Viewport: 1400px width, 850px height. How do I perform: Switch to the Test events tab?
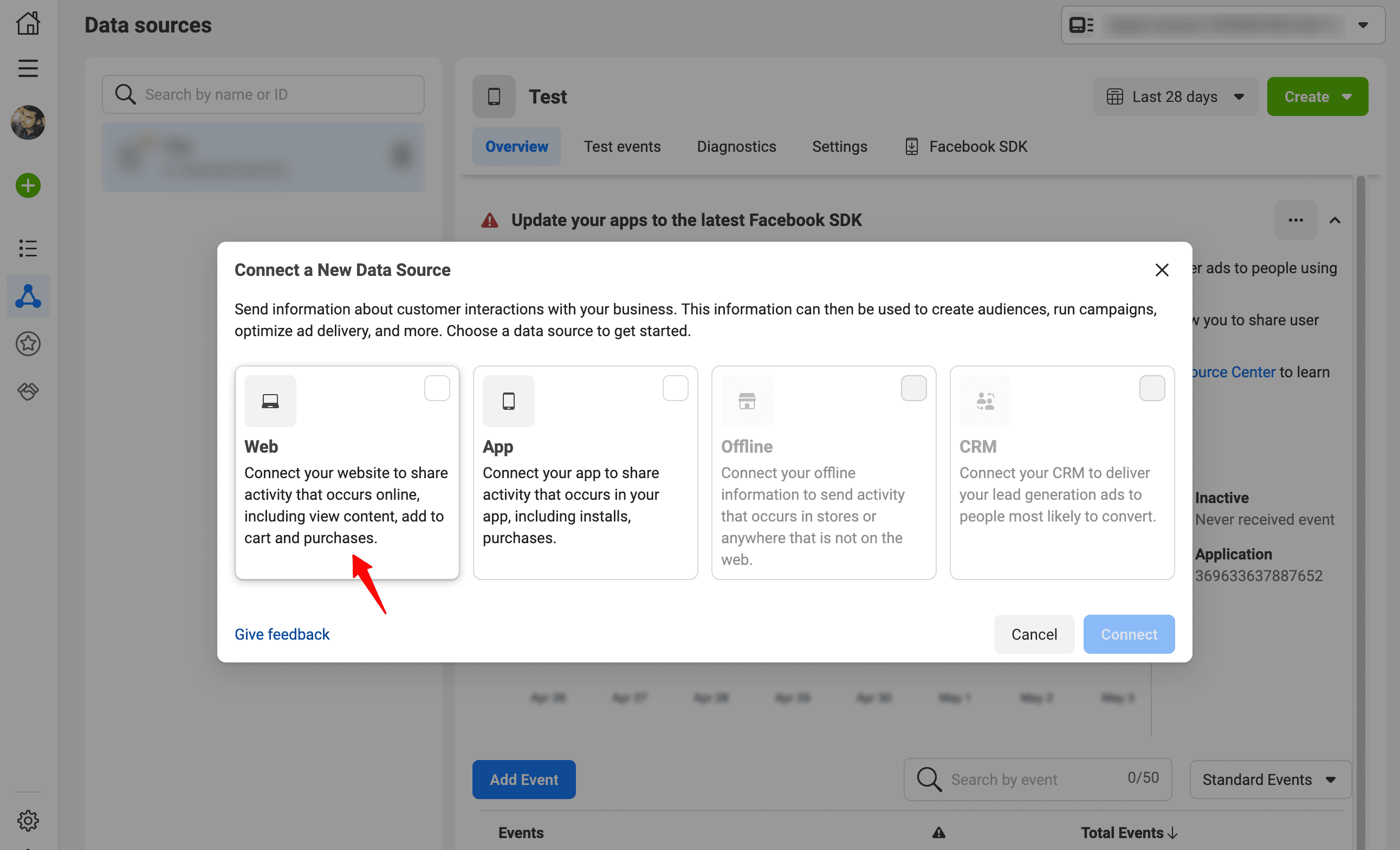click(x=622, y=146)
